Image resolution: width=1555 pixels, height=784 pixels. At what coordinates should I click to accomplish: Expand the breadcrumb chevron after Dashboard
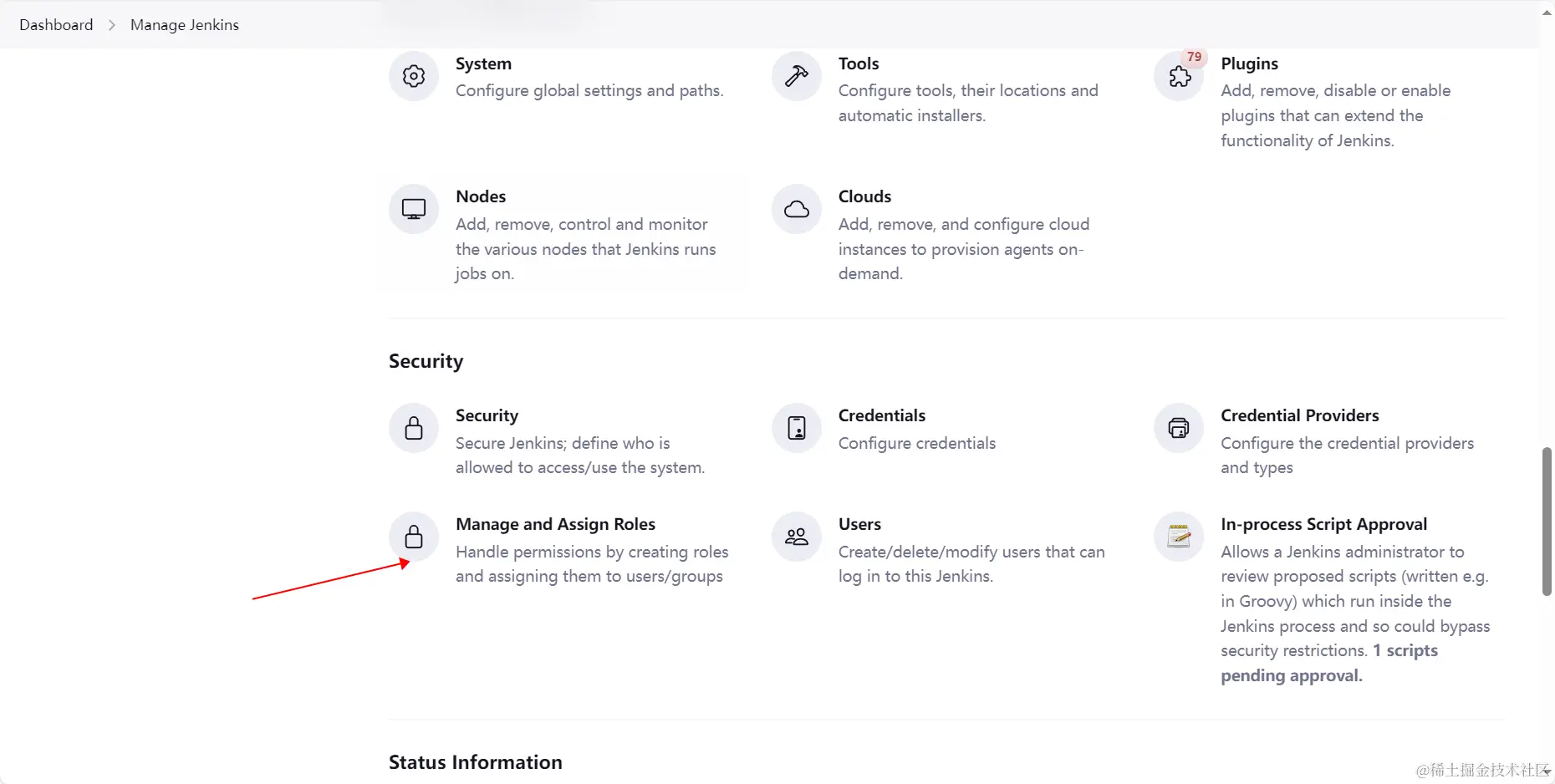pos(112,25)
